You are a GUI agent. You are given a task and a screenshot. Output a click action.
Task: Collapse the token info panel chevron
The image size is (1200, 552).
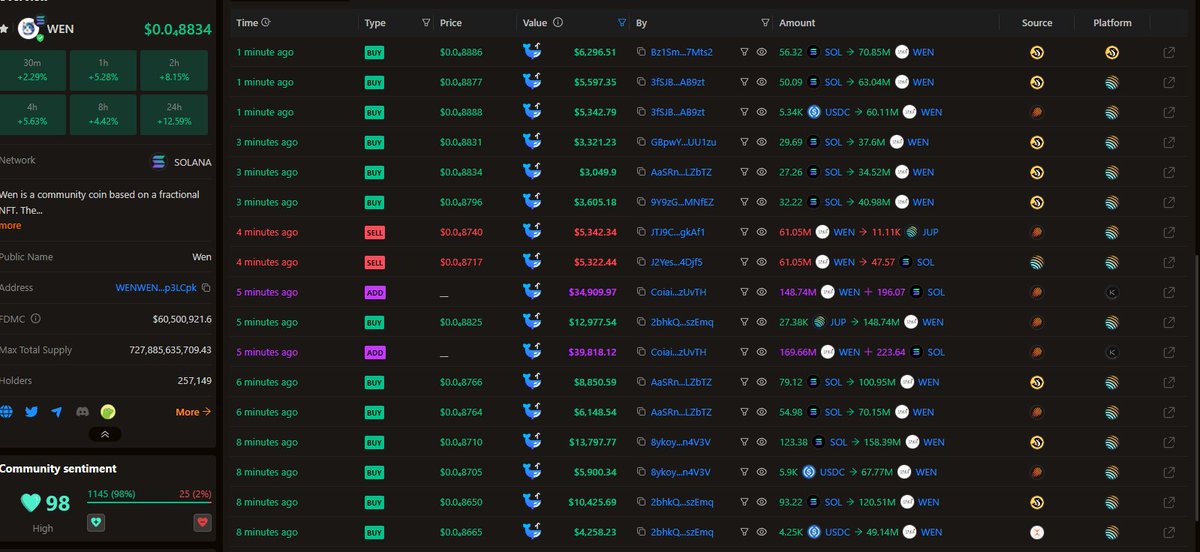[104, 434]
